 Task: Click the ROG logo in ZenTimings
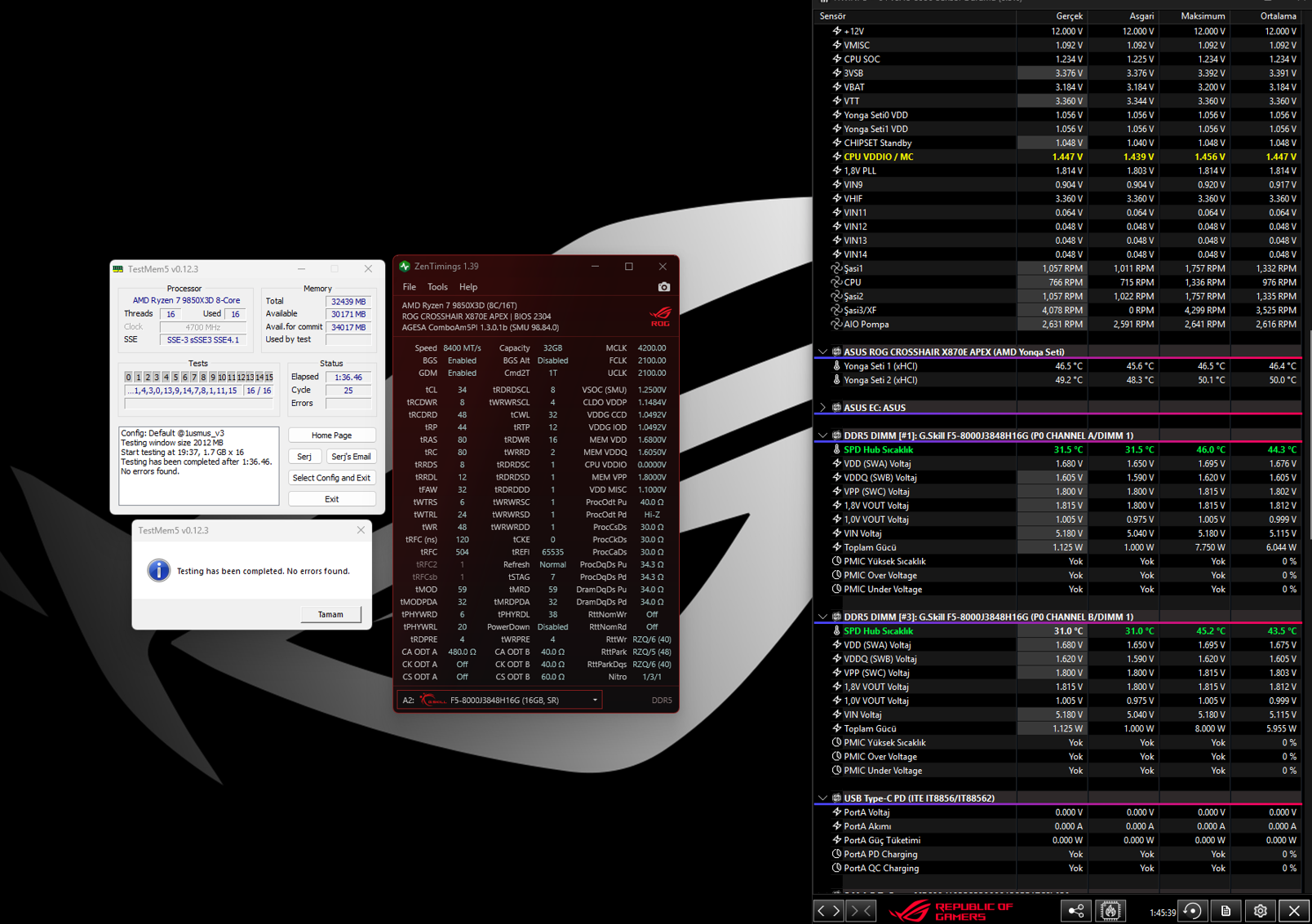(660, 316)
